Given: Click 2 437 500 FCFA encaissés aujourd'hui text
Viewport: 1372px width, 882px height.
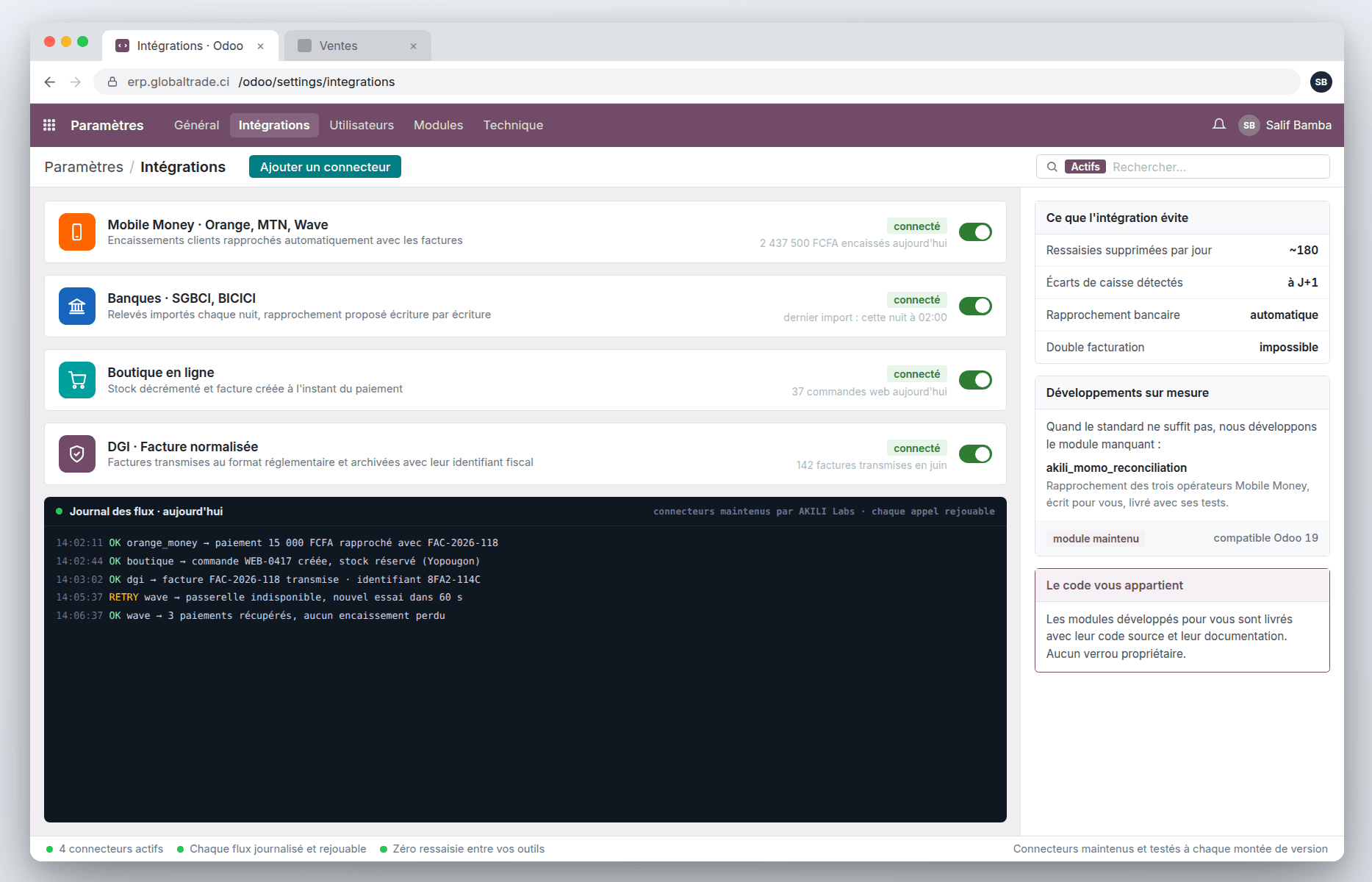Looking at the screenshot, I should click(853, 243).
